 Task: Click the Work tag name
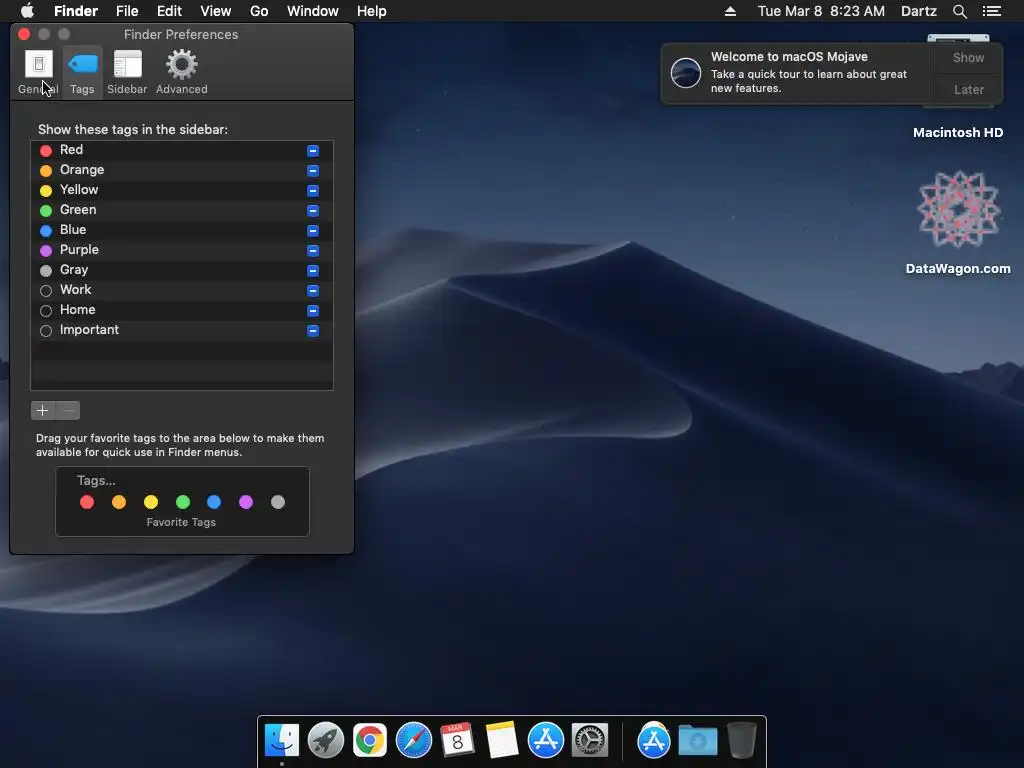(x=76, y=289)
